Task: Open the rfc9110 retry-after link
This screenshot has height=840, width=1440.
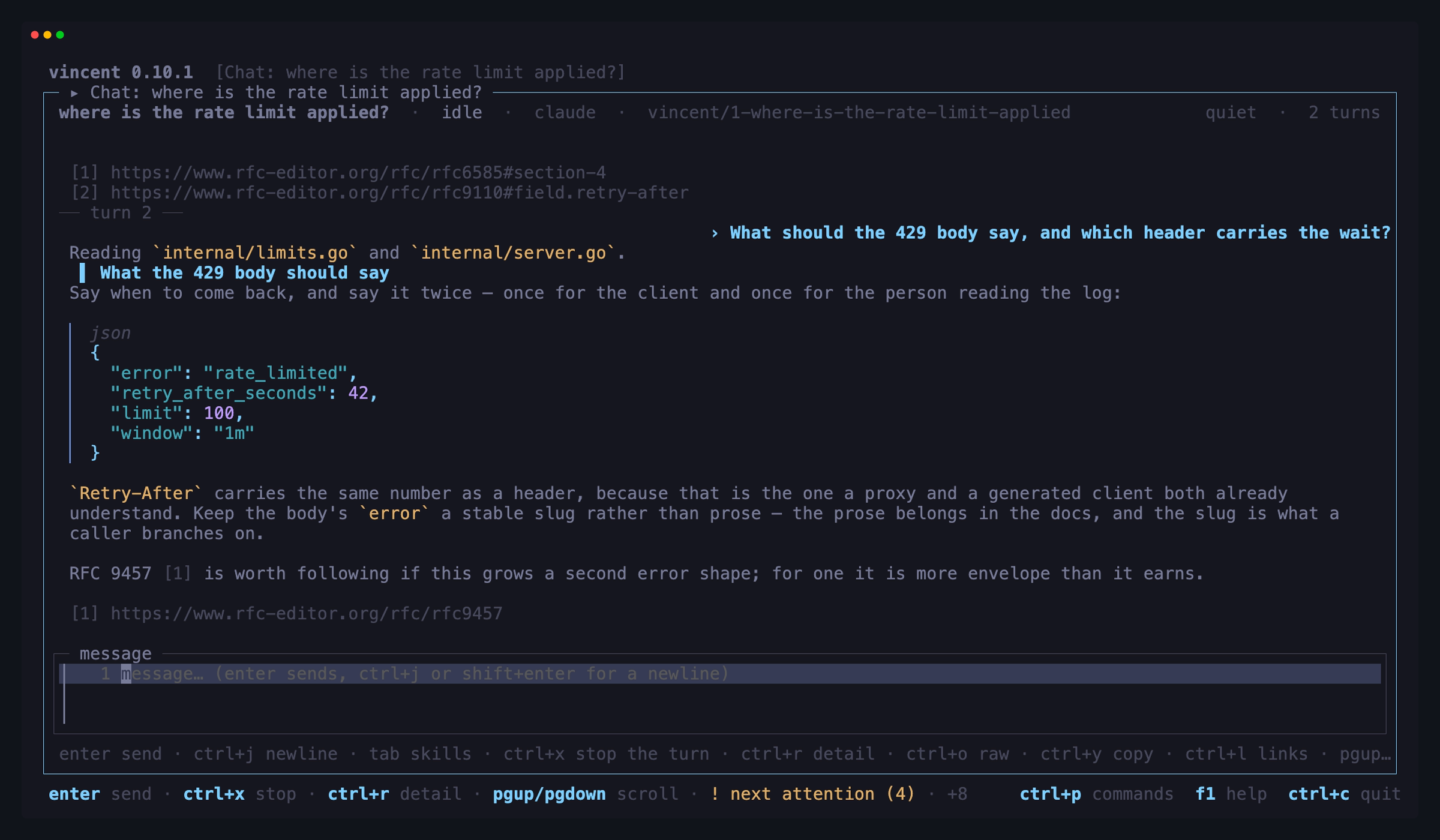Action: [400, 193]
